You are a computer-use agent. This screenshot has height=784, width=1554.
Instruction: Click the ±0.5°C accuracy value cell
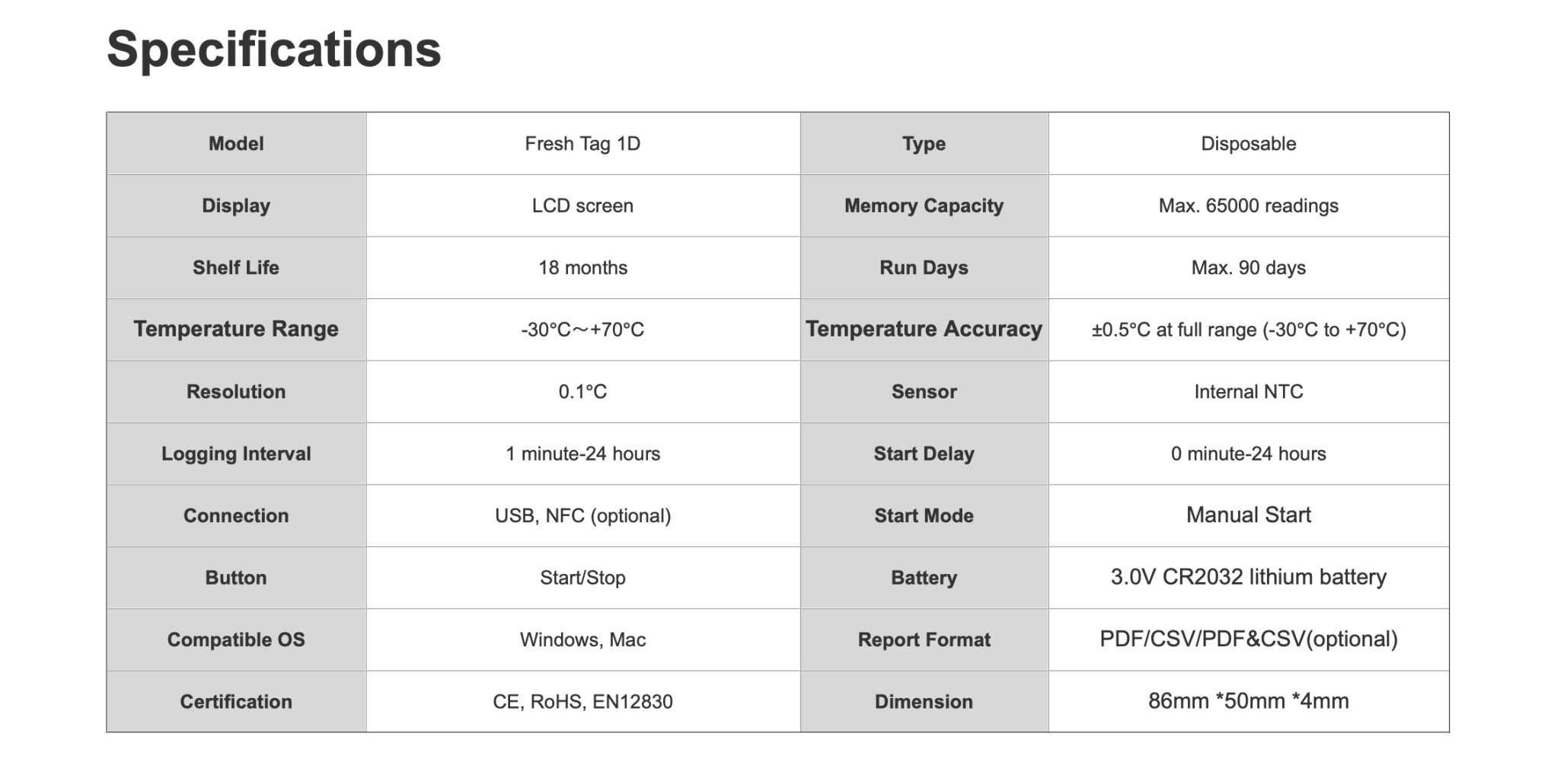[x=1248, y=330]
